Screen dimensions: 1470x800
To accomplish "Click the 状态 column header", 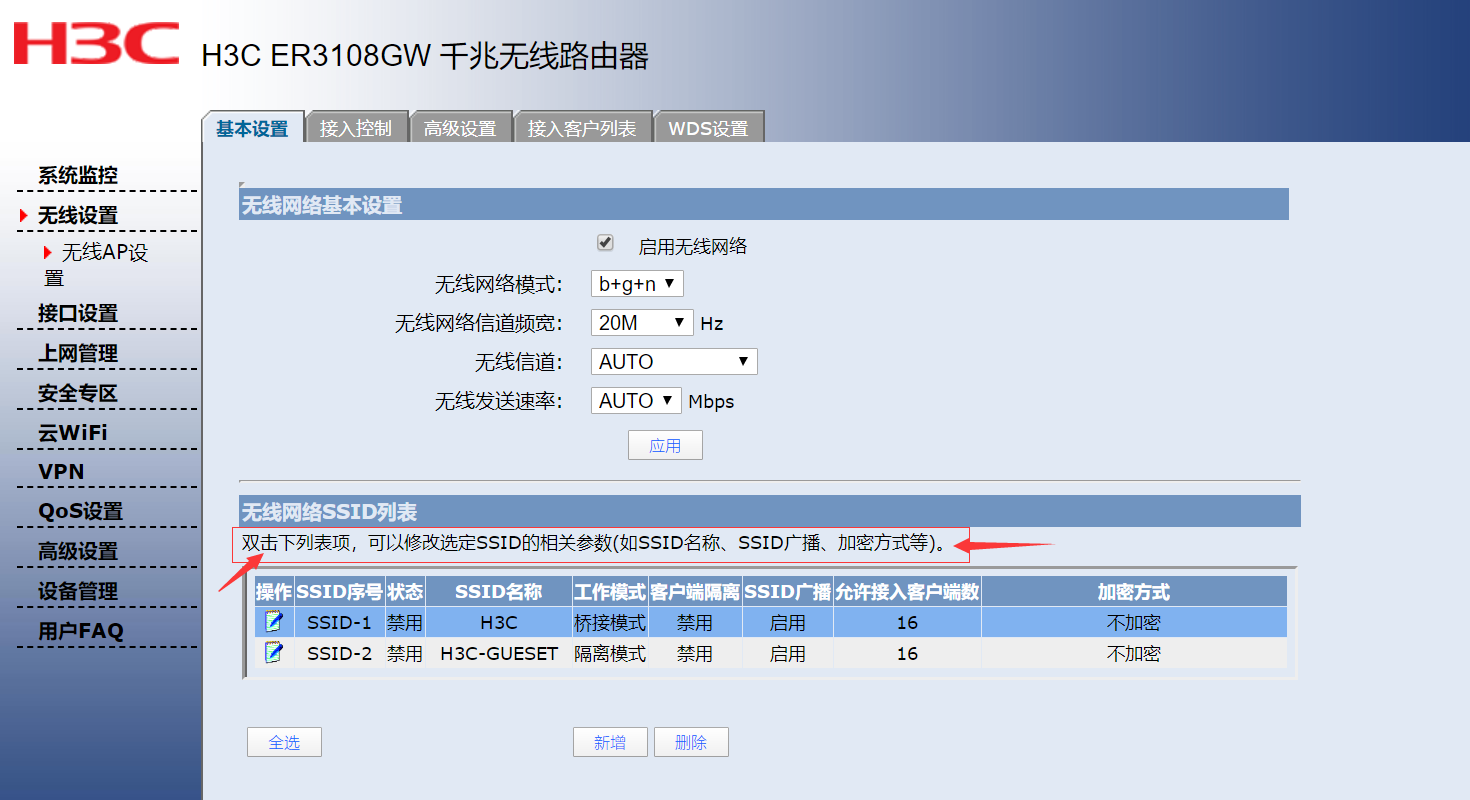I will point(405,592).
